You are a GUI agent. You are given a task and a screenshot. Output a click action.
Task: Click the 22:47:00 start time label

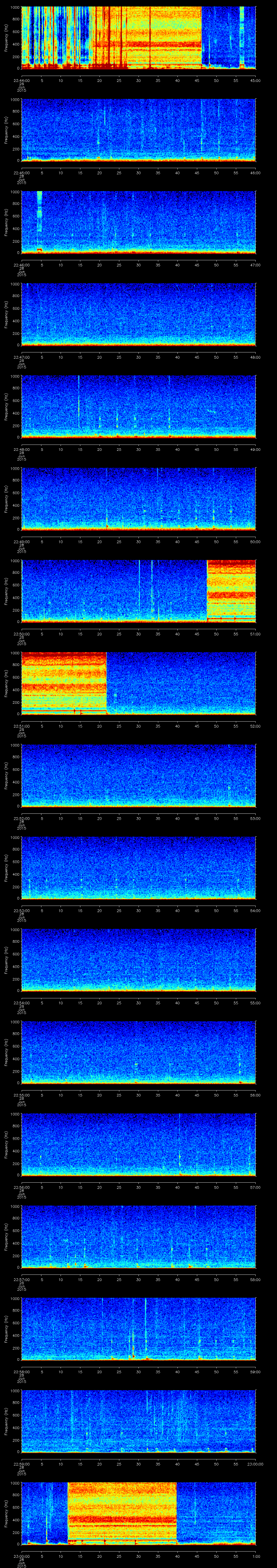[x=22, y=357]
